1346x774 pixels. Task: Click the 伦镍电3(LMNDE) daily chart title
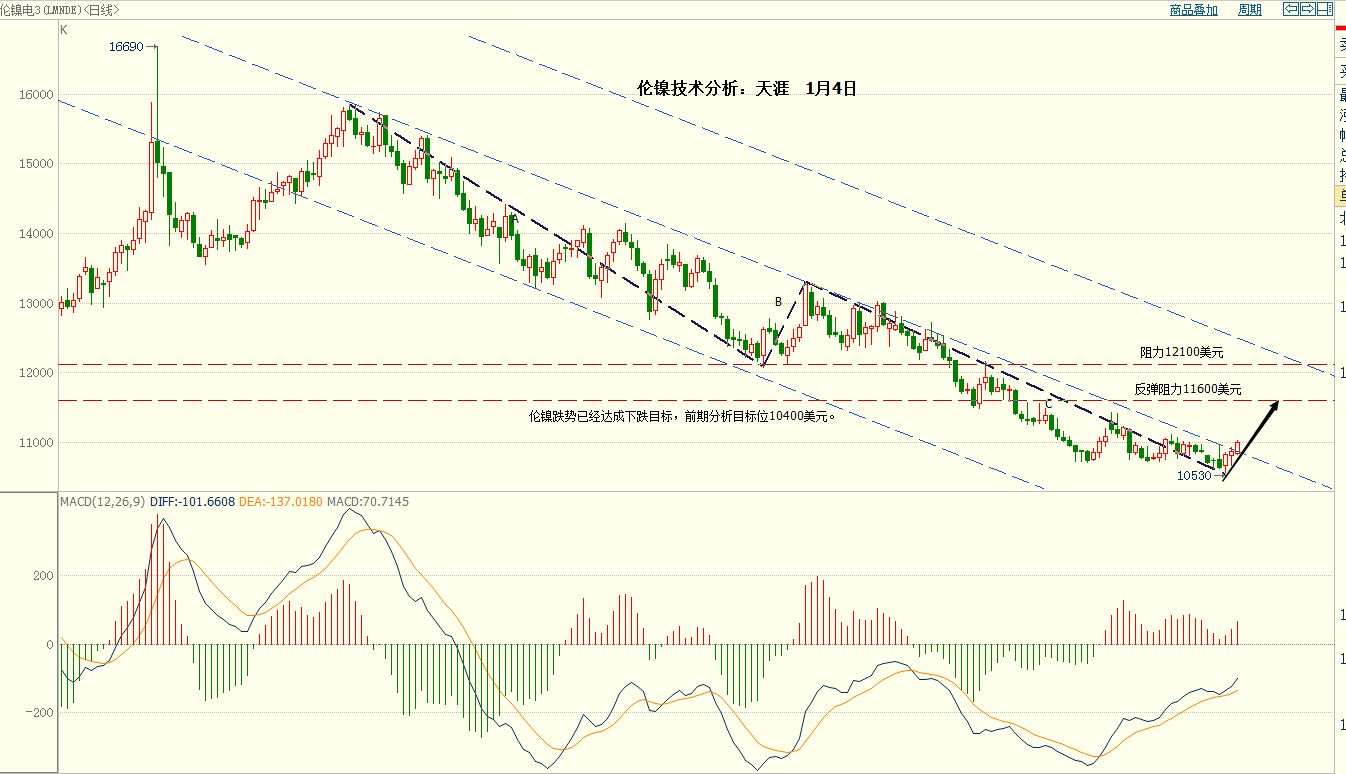pos(60,10)
